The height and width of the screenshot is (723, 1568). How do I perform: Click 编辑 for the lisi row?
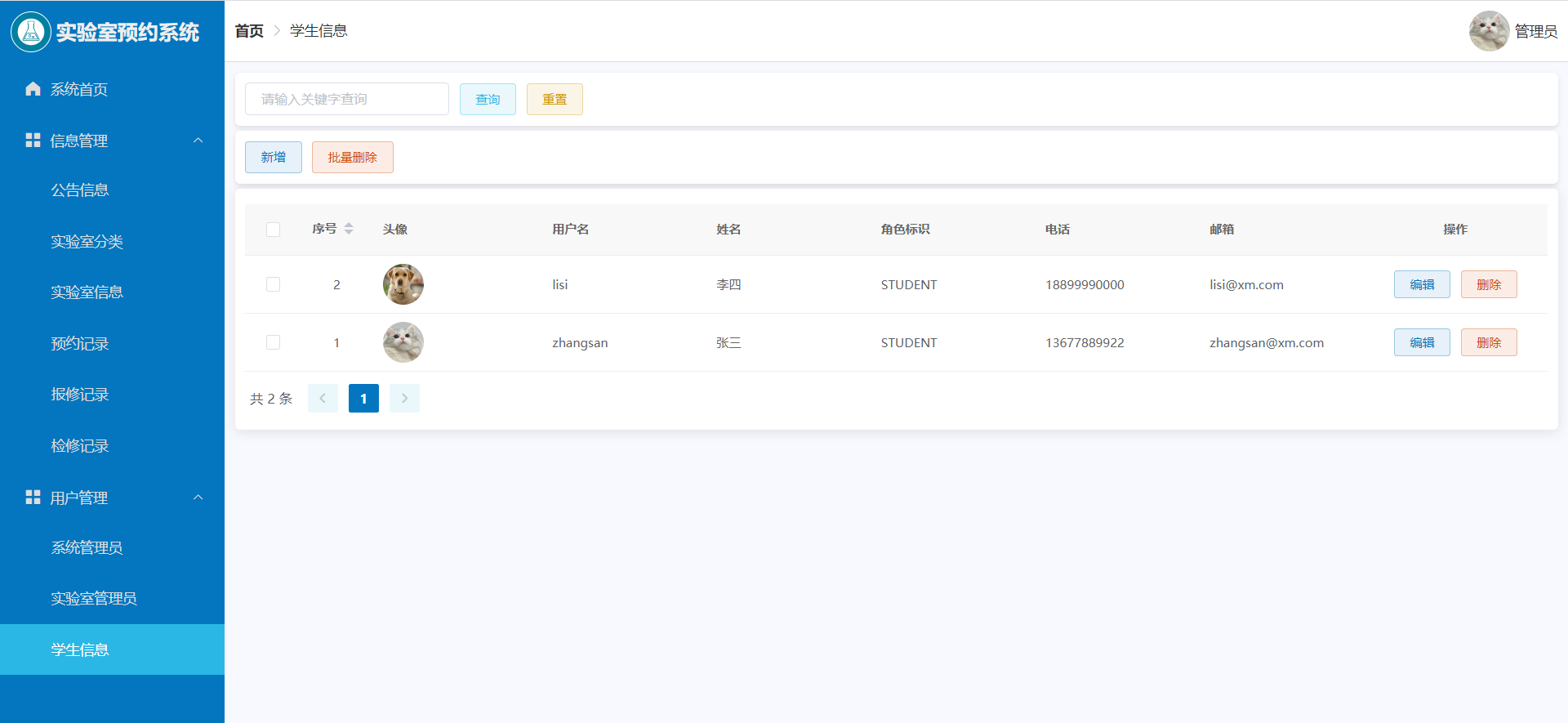pos(1422,284)
